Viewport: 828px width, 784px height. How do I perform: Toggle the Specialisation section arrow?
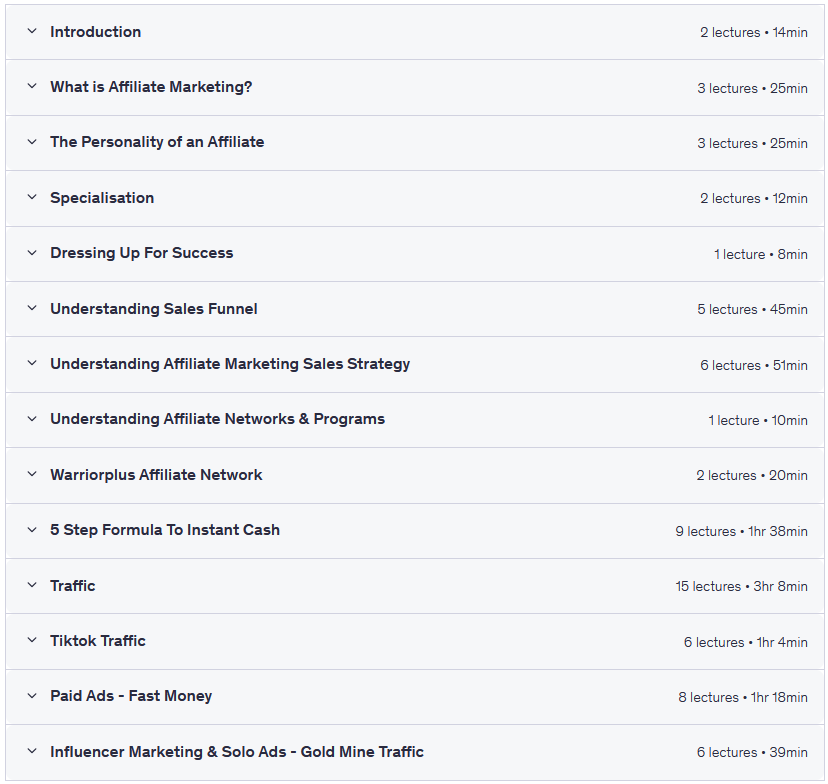32,198
